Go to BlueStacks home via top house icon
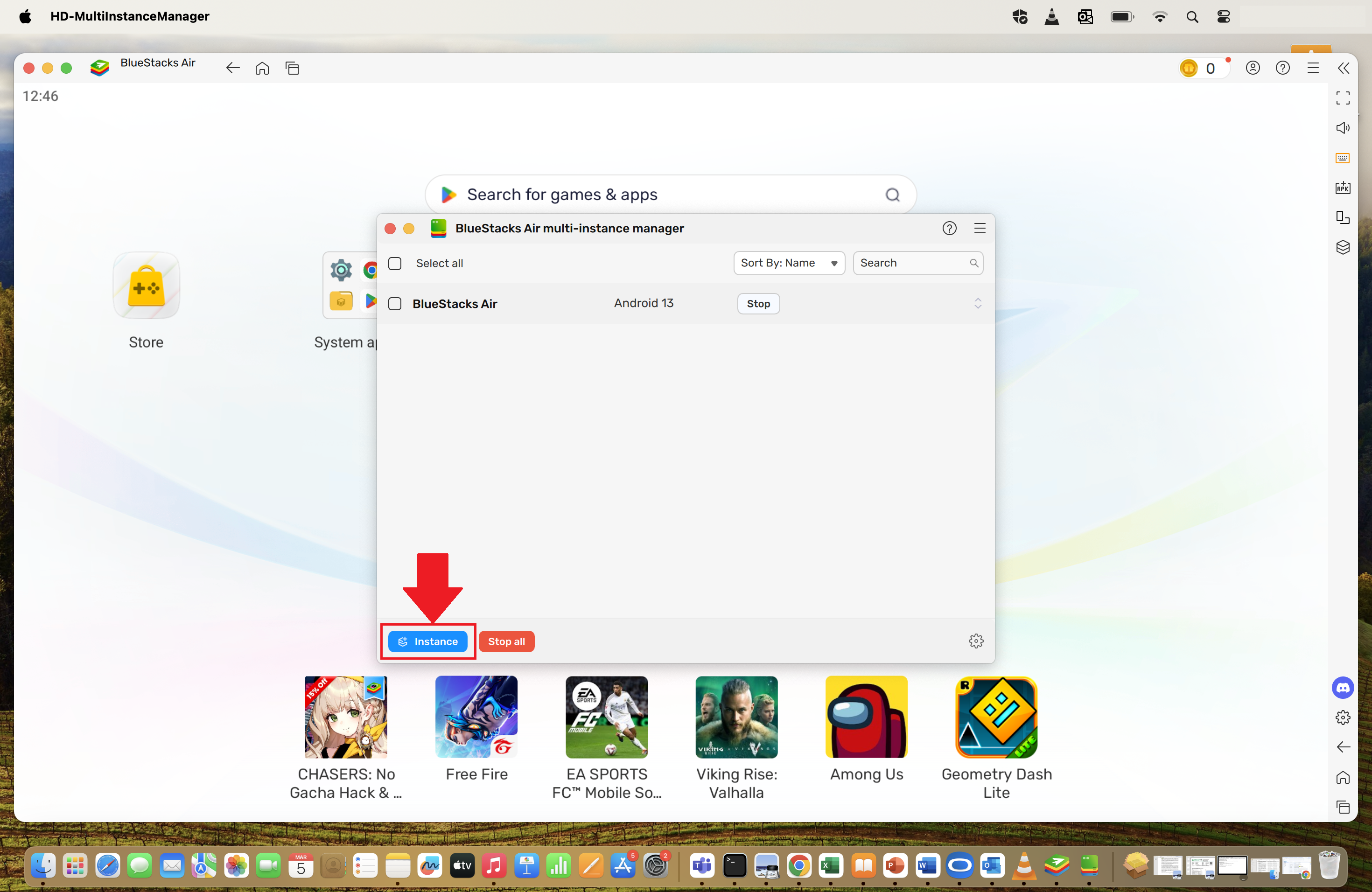 click(262, 68)
